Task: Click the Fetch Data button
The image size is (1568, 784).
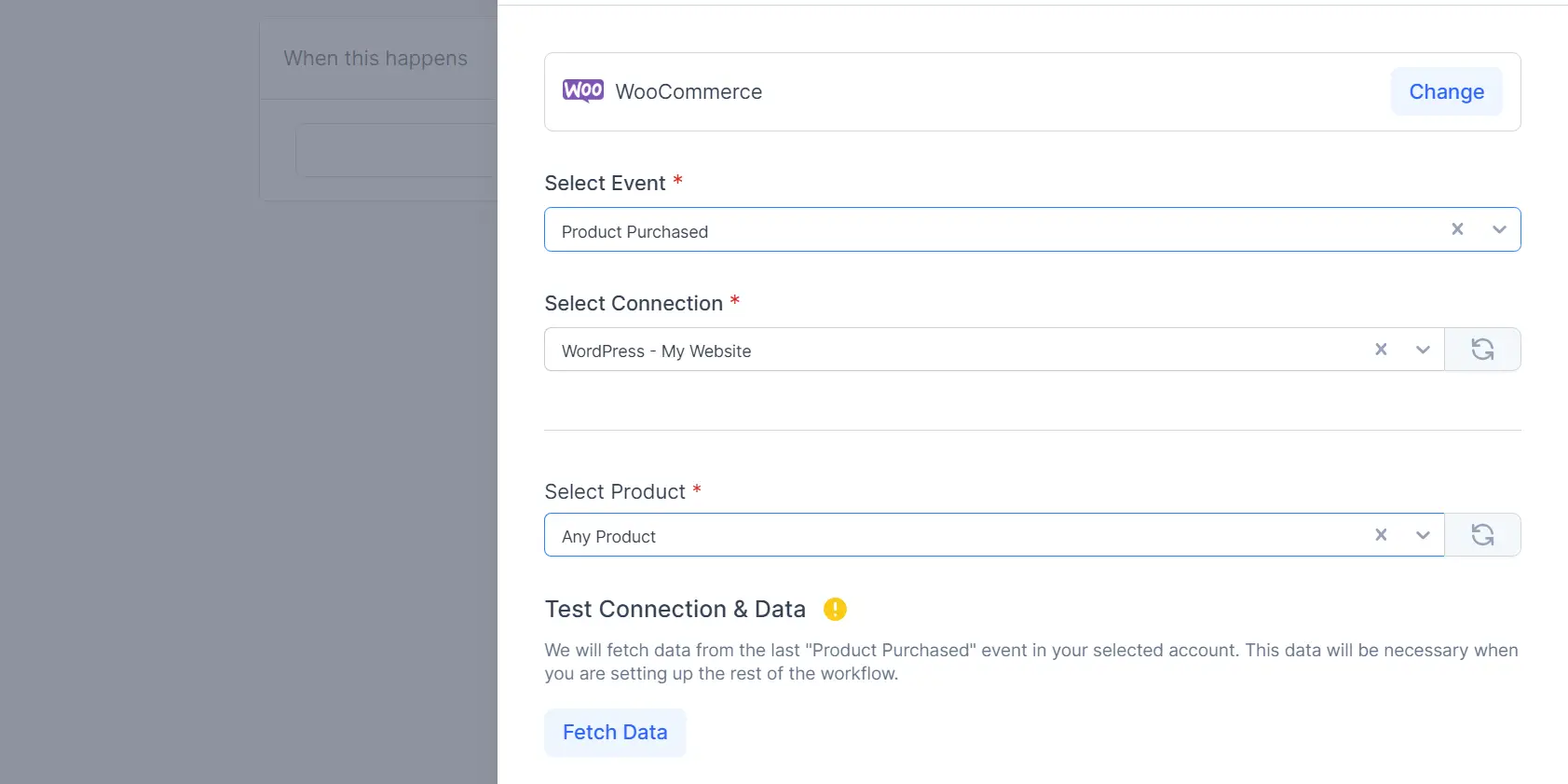Action: [x=615, y=733]
